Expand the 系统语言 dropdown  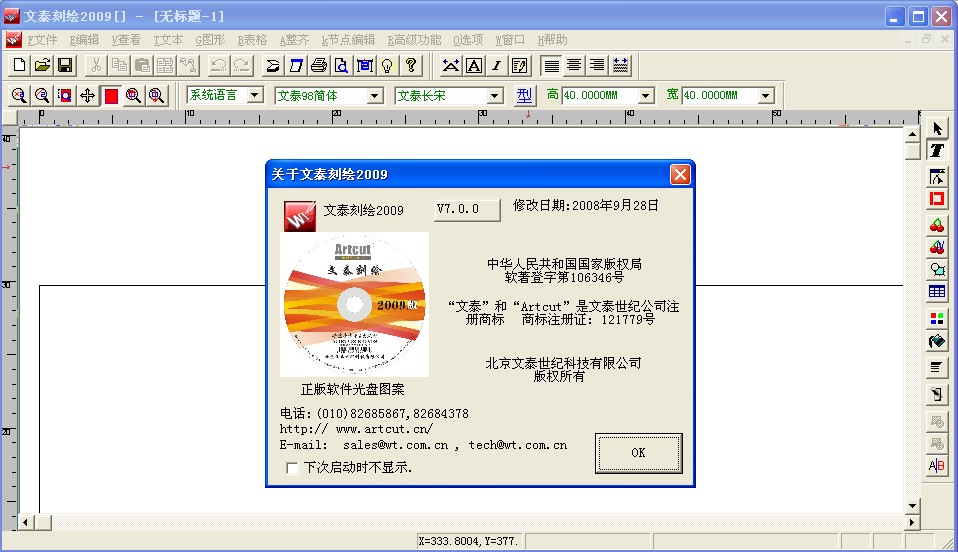tap(255, 96)
